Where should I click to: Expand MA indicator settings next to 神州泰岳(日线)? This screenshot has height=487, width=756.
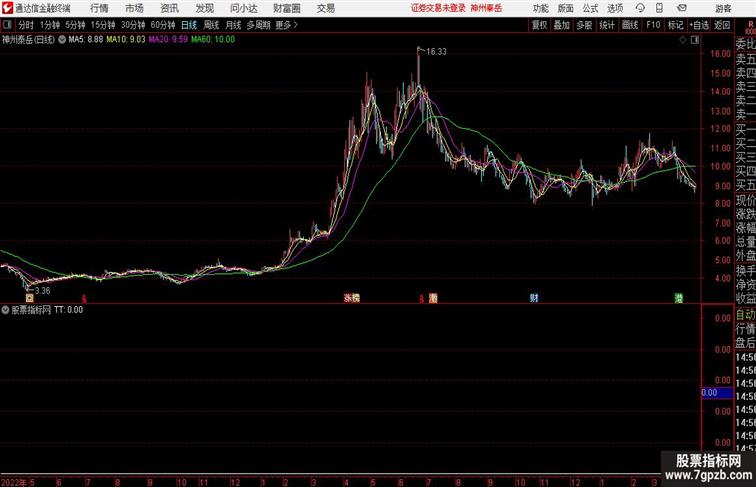click(x=62, y=40)
